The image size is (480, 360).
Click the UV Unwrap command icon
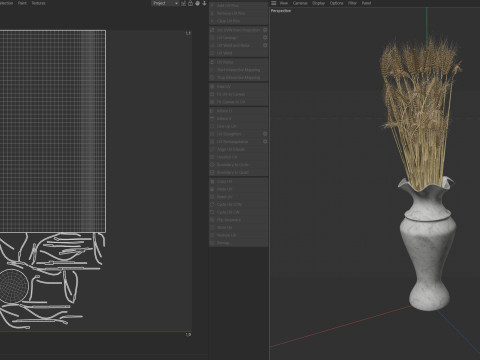click(x=212, y=38)
